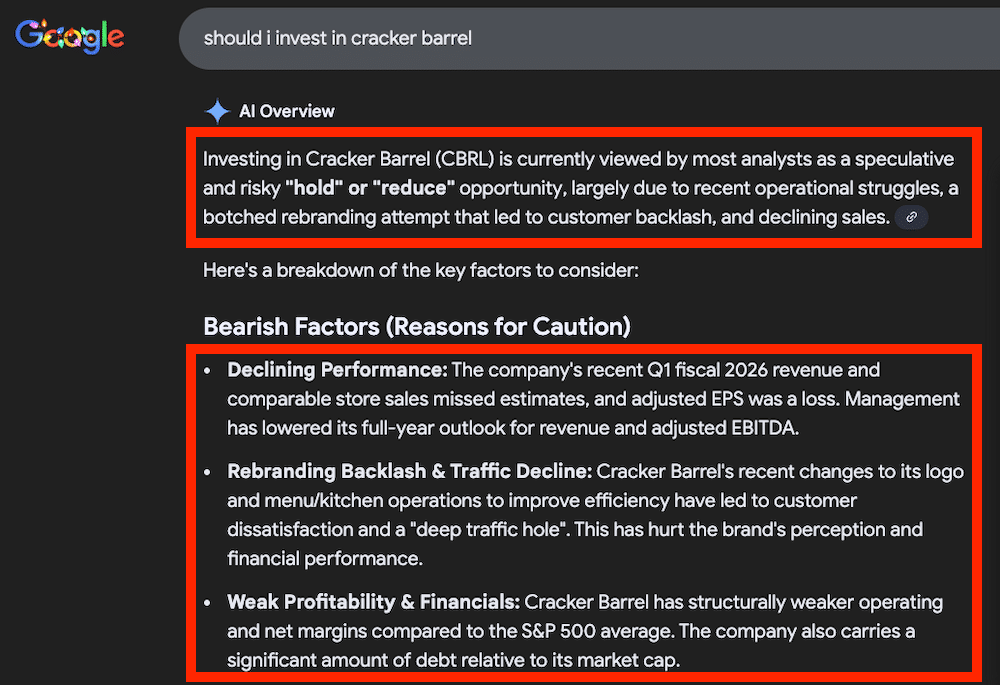Open the source link chip icon after "declining sales."

[911, 217]
